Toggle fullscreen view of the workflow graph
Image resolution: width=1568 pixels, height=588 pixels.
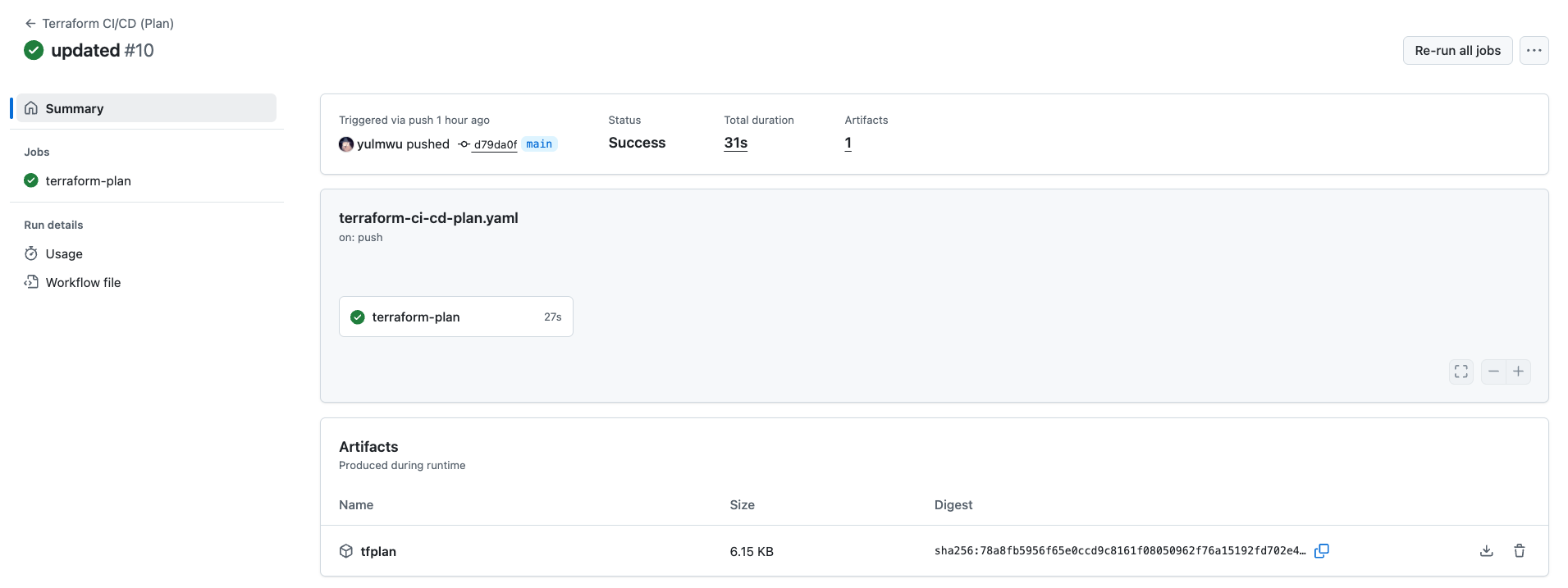pyautogui.click(x=1461, y=371)
